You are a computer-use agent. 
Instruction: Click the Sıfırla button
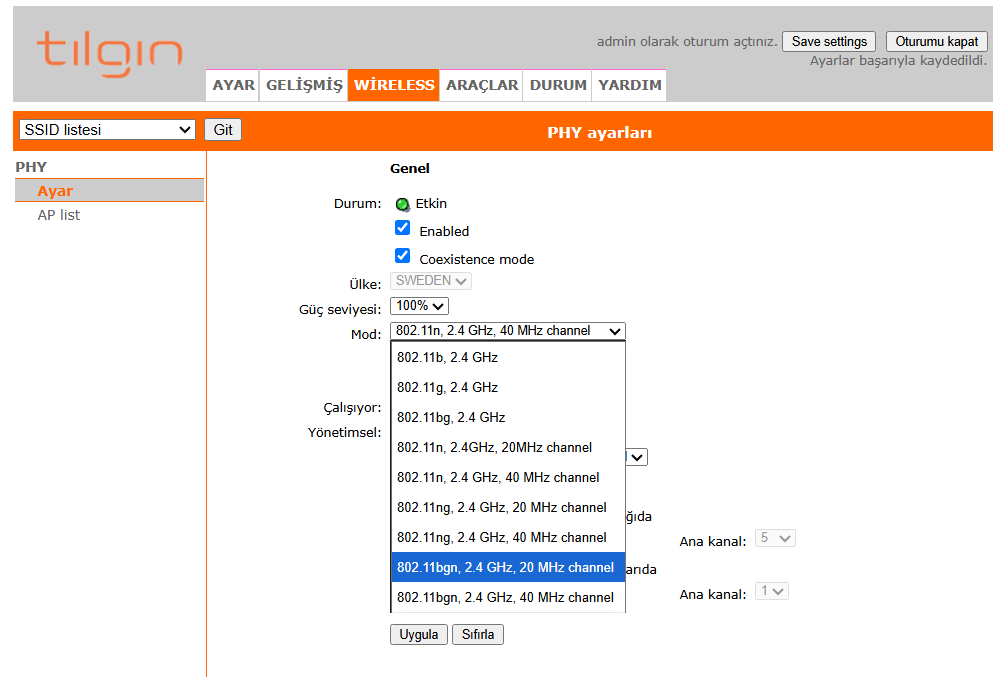478,635
